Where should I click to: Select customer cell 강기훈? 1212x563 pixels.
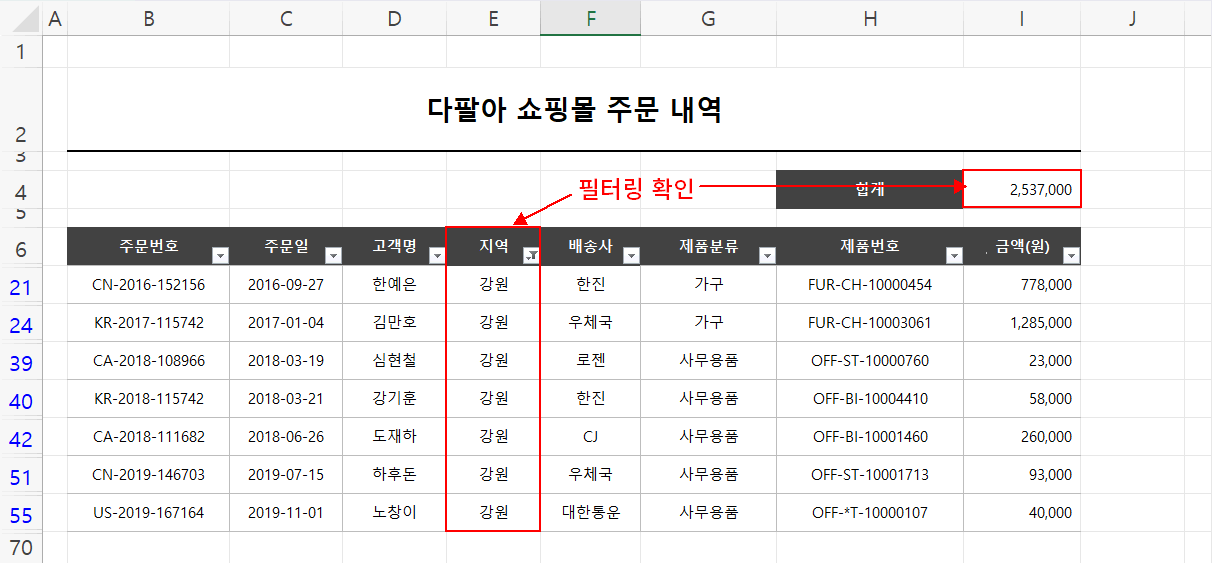pyautogui.click(x=394, y=399)
